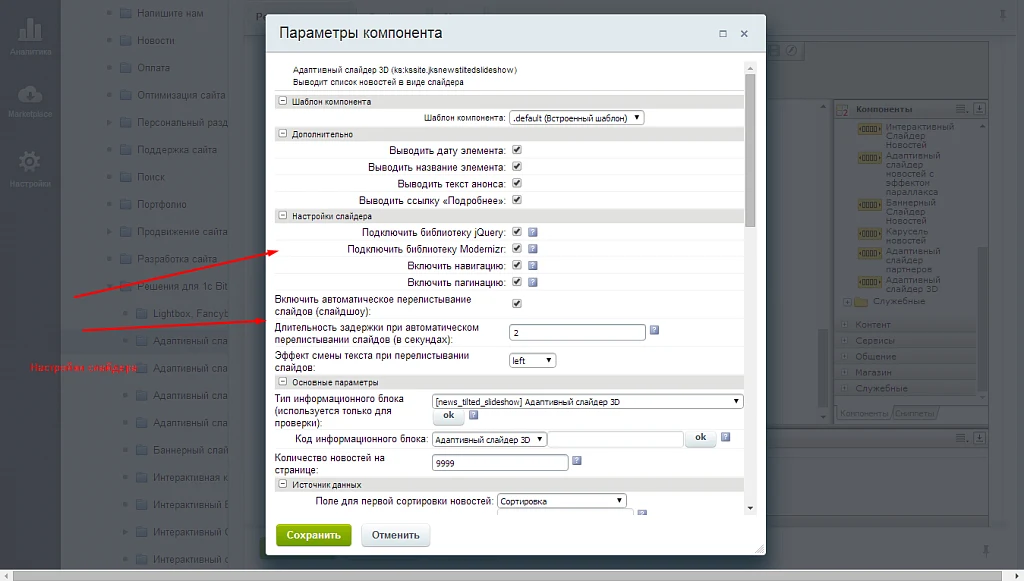This screenshot has width=1024, height=581.
Task: Show help for Количество новостей на странице
Action: coord(577,461)
